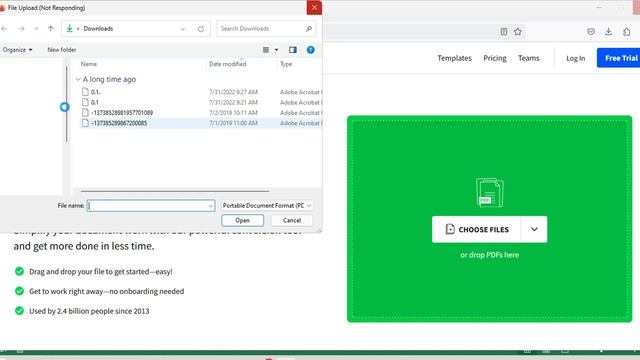Click icon of file 0.1. row
The image size is (640, 360).
(x=85, y=92)
